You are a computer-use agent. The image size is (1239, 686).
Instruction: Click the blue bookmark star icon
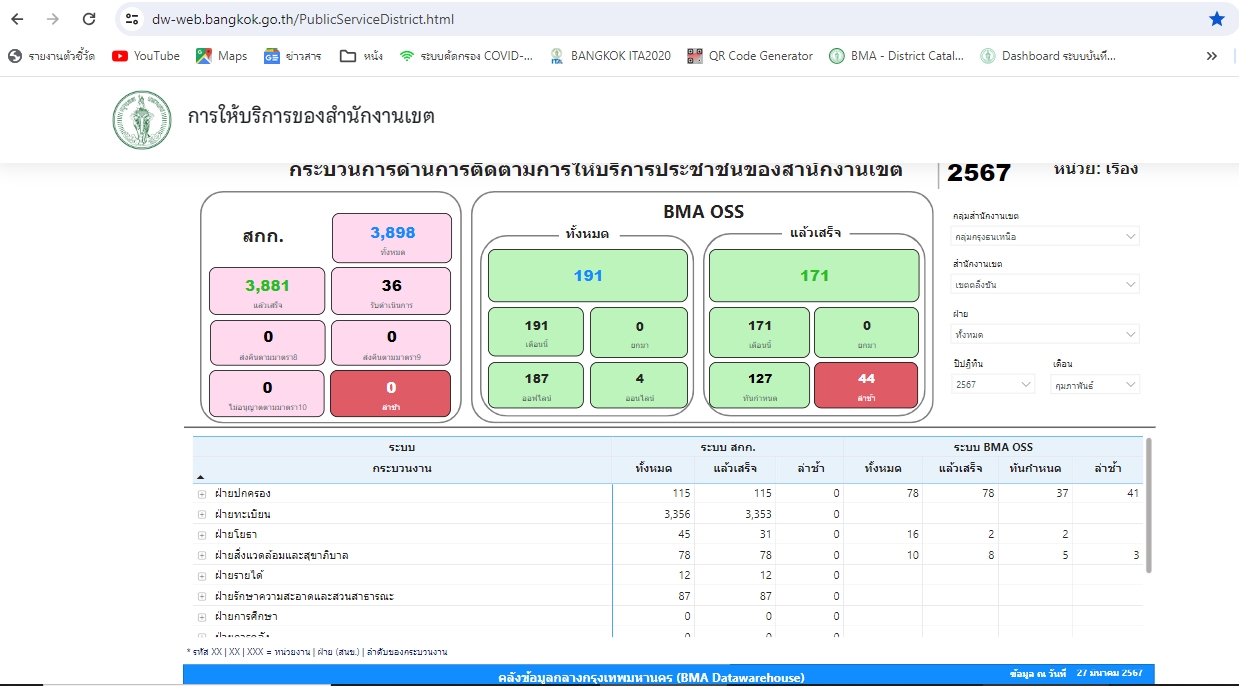(1216, 19)
